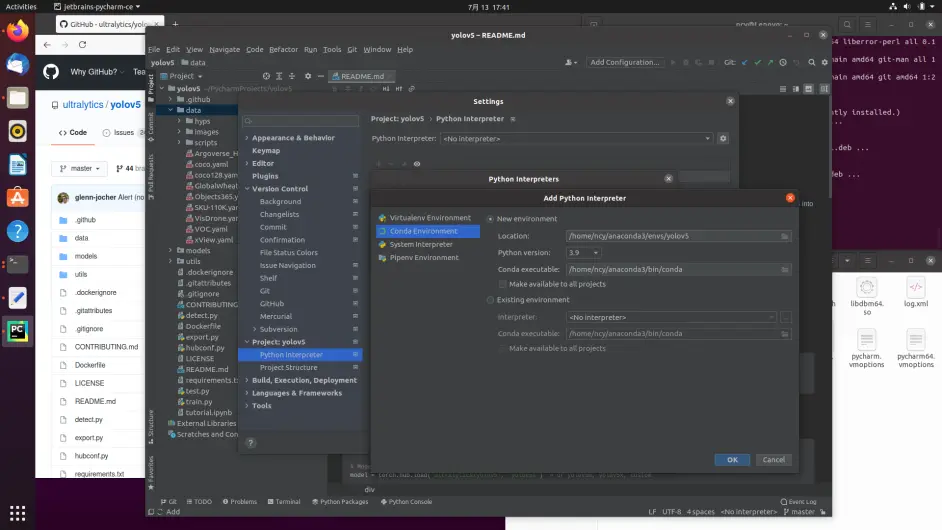The height and width of the screenshot is (530, 942).
Task: Open Thunderbird mail in dock
Action: (17, 64)
